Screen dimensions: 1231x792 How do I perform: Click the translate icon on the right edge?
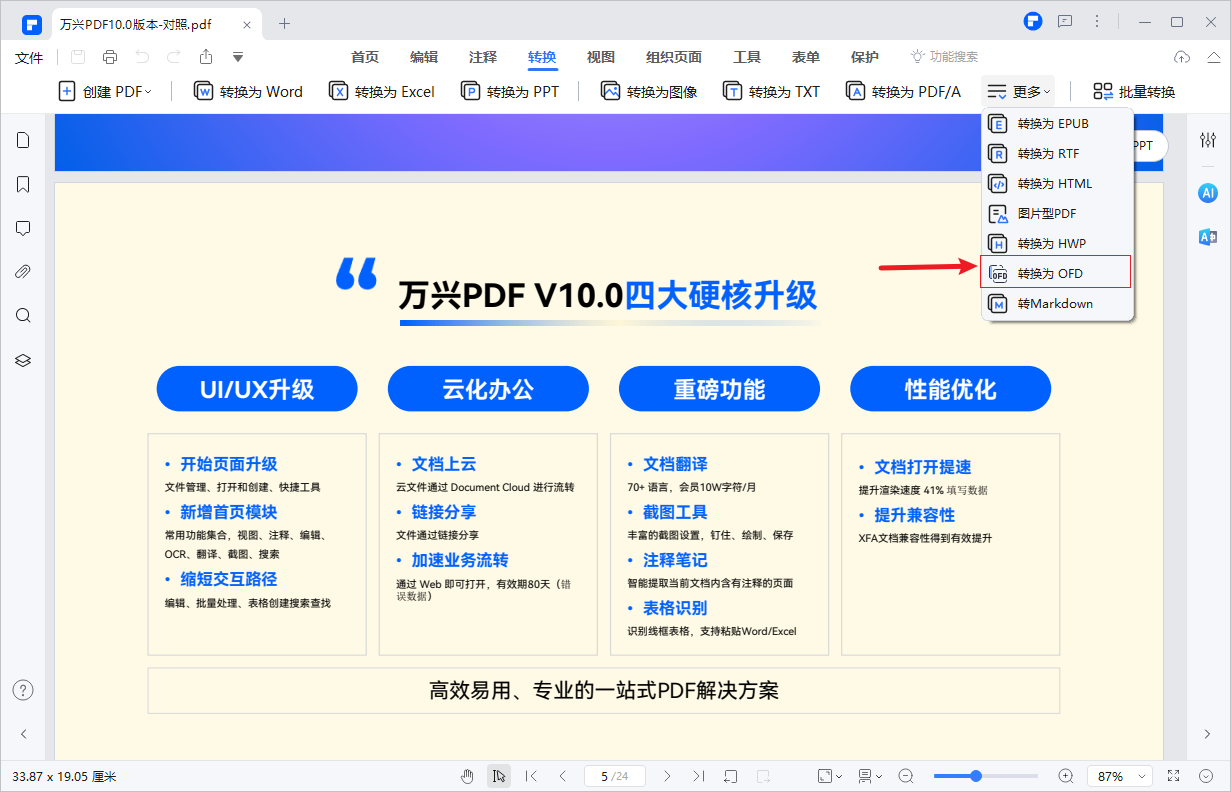click(1207, 237)
